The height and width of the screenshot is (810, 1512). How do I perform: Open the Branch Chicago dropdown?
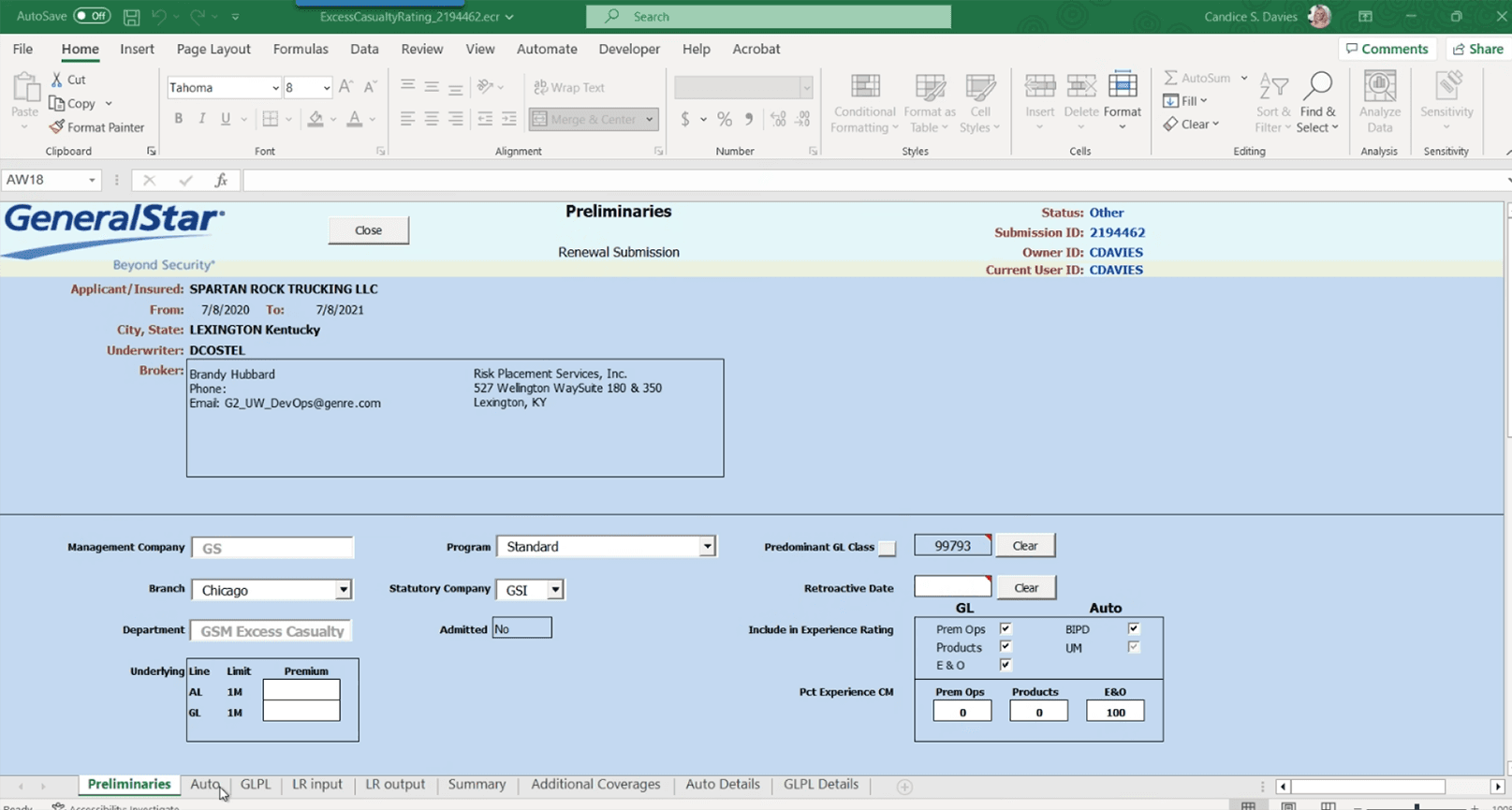coord(344,590)
